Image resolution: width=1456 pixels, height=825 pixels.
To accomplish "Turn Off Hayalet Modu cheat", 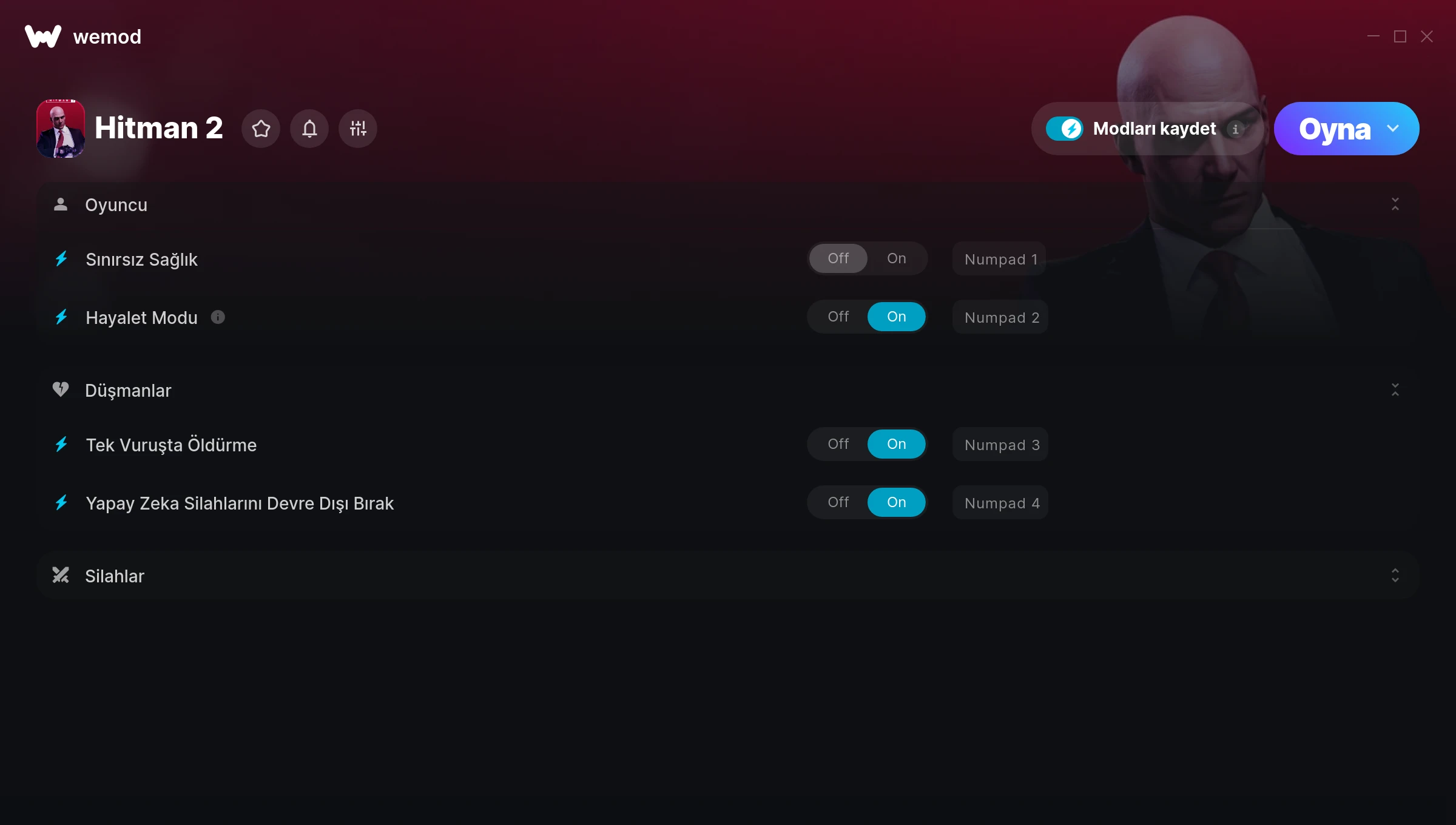I will 838,317.
